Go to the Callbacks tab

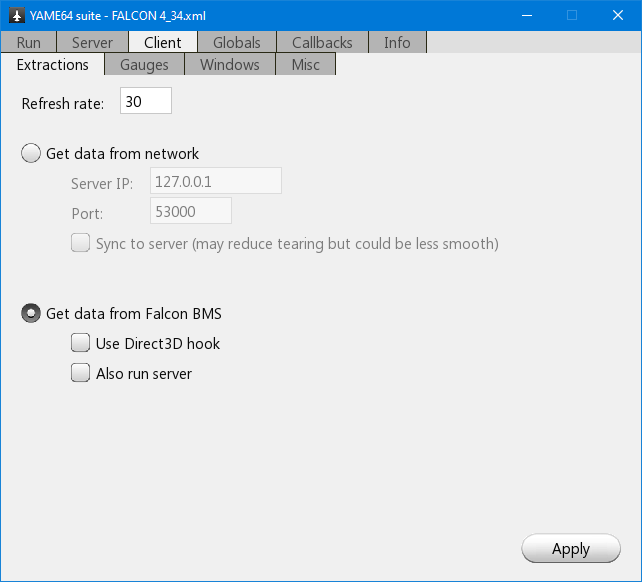(x=322, y=42)
